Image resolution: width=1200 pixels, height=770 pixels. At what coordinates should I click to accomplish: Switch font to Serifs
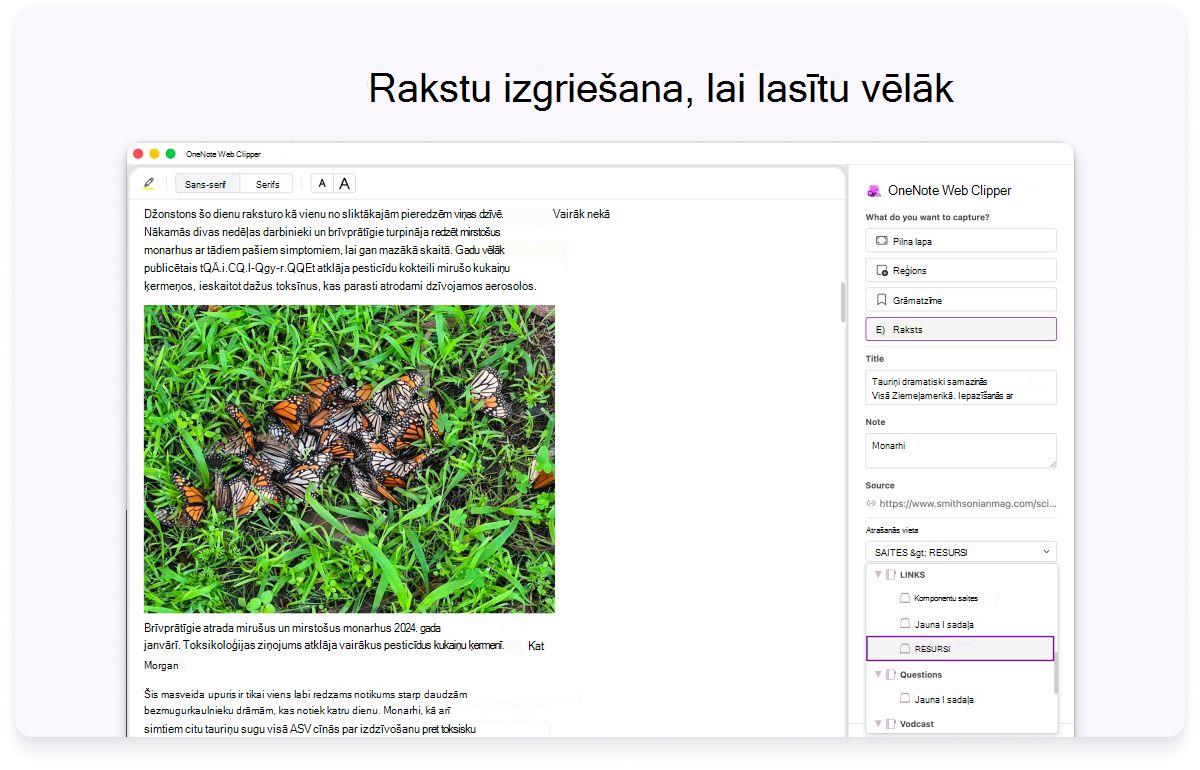[x=267, y=184]
